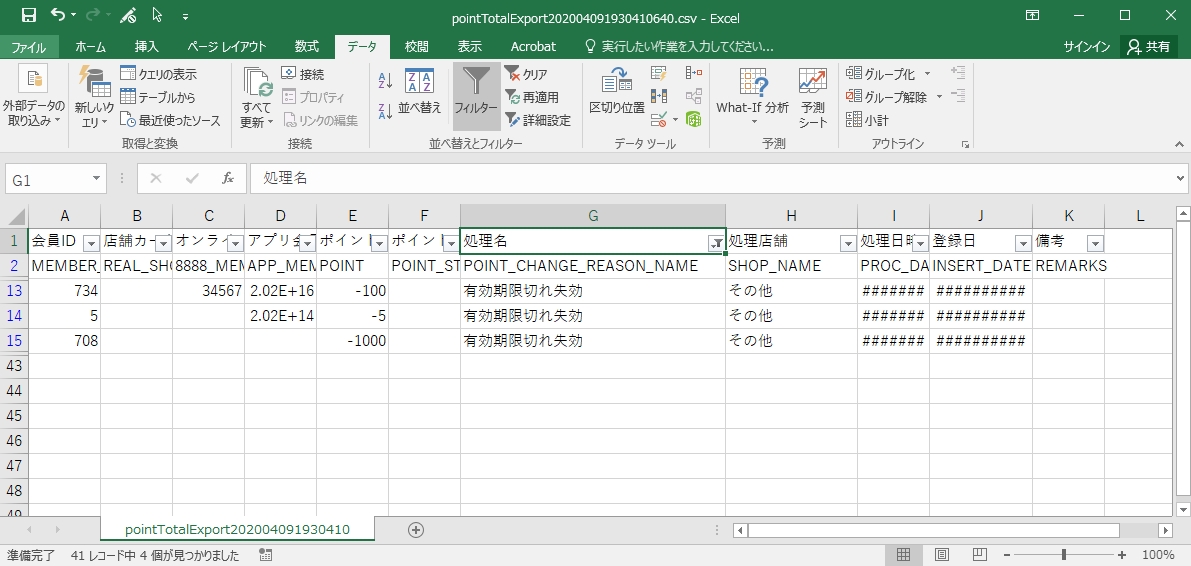The width and height of the screenshot is (1191, 566).
Task: Click the 詳細設定 advanced filter button
Action: (537, 120)
